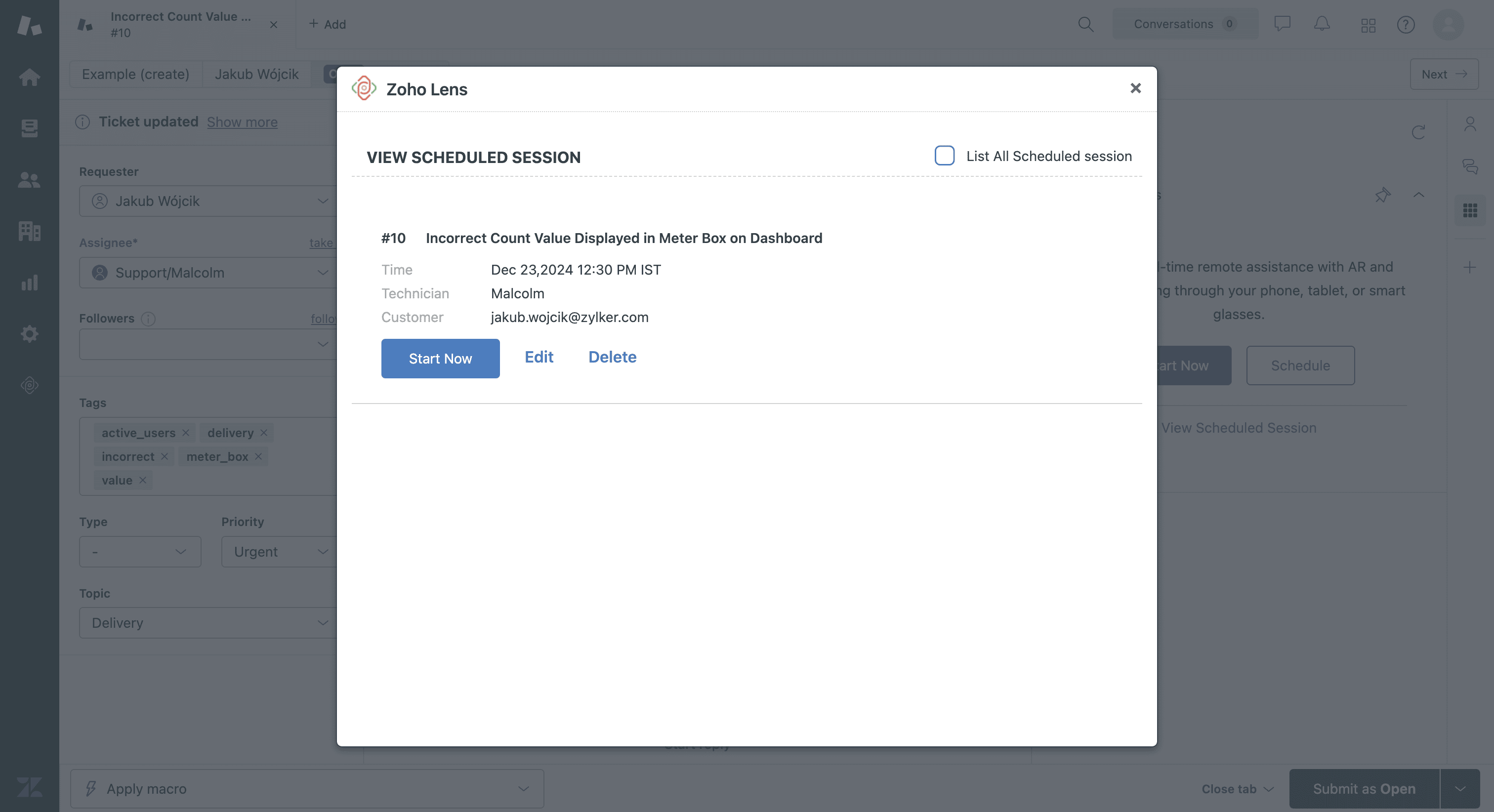1494x812 pixels.
Task: Open the Admin gear icon in the sidebar
Action: pos(29,333)
